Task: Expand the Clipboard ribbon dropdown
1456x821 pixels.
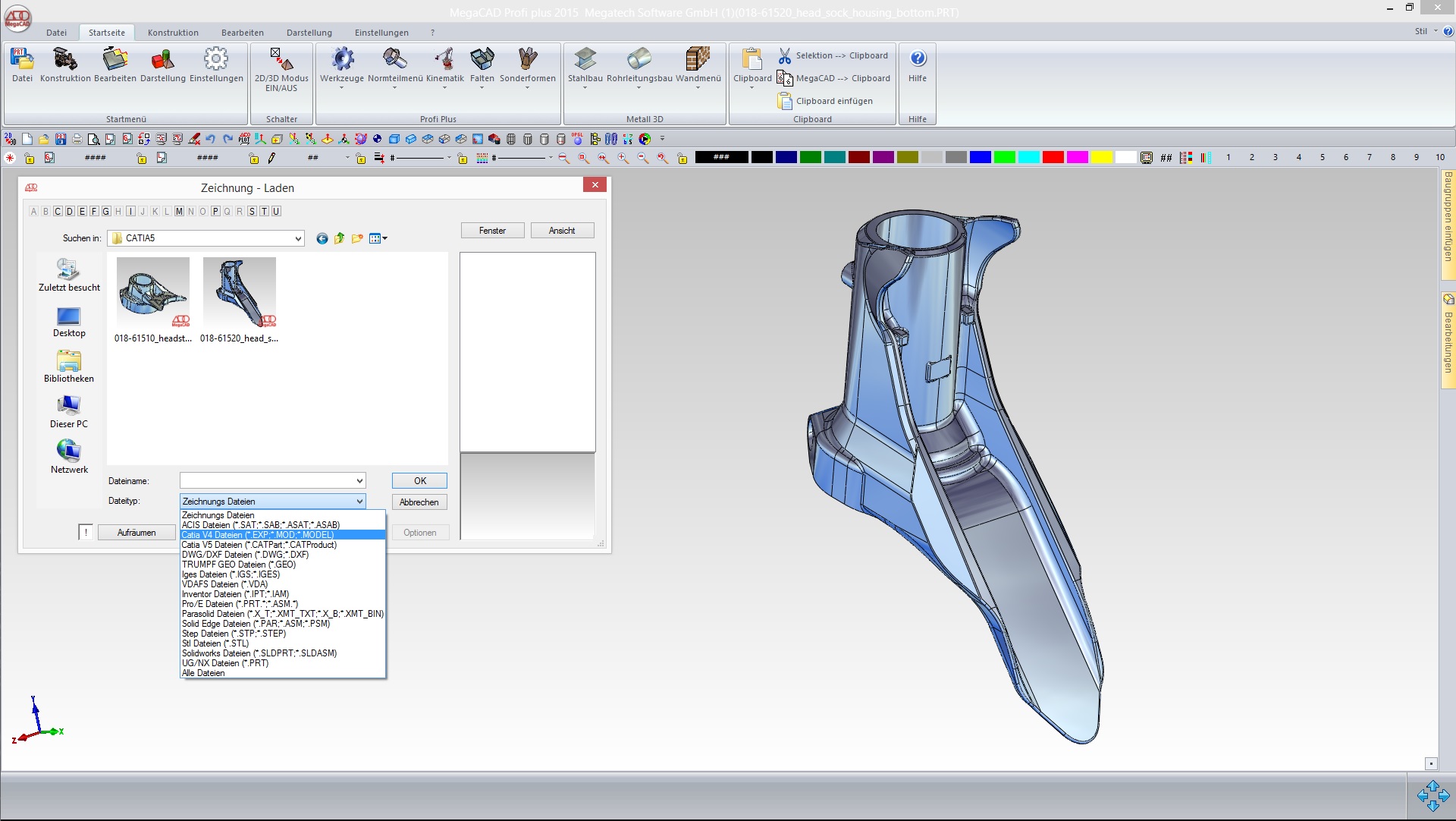Action: pyautogui.click(x=752, y=88)
